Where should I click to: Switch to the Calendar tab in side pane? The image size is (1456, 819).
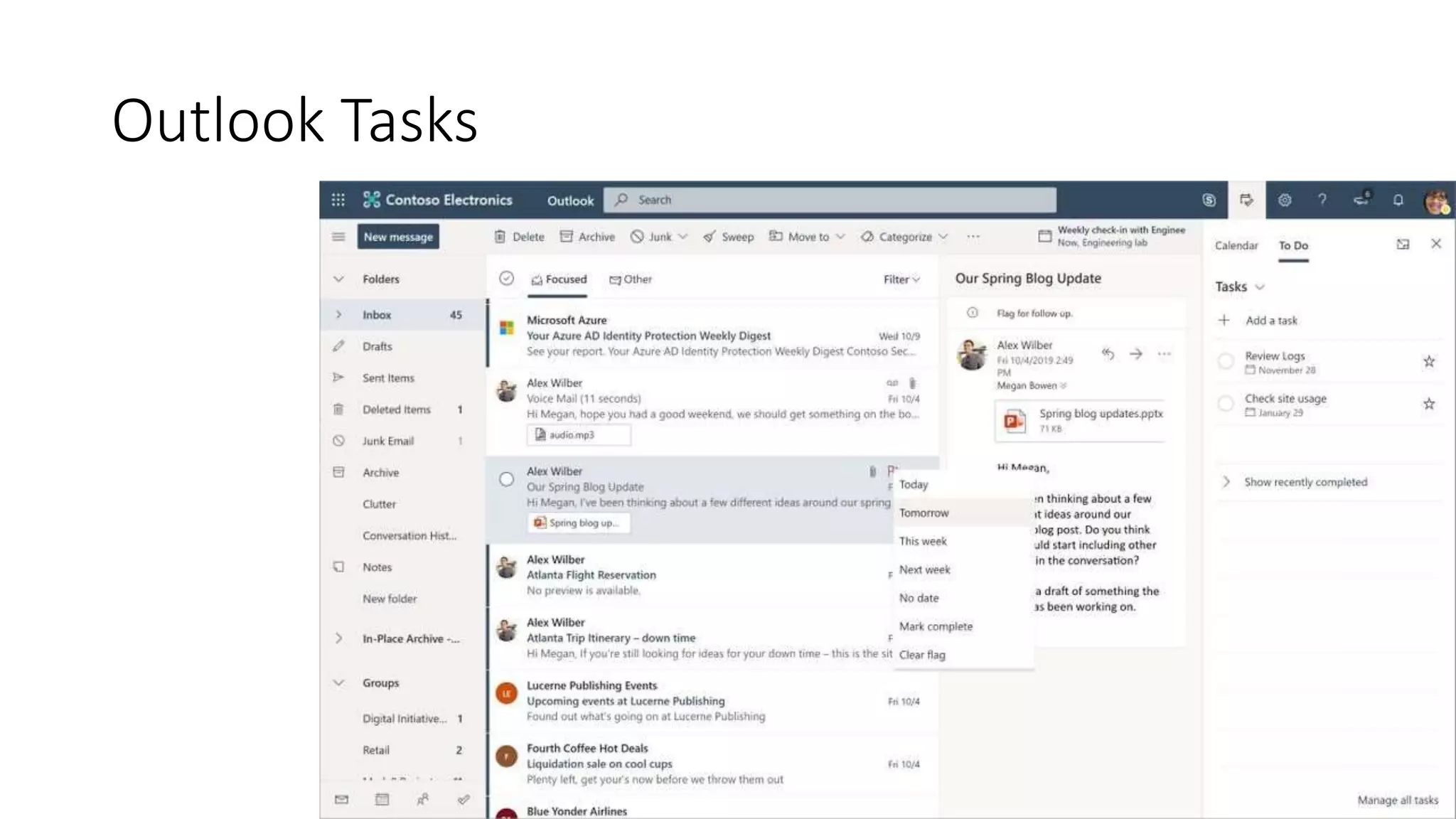coord(1236,245)
